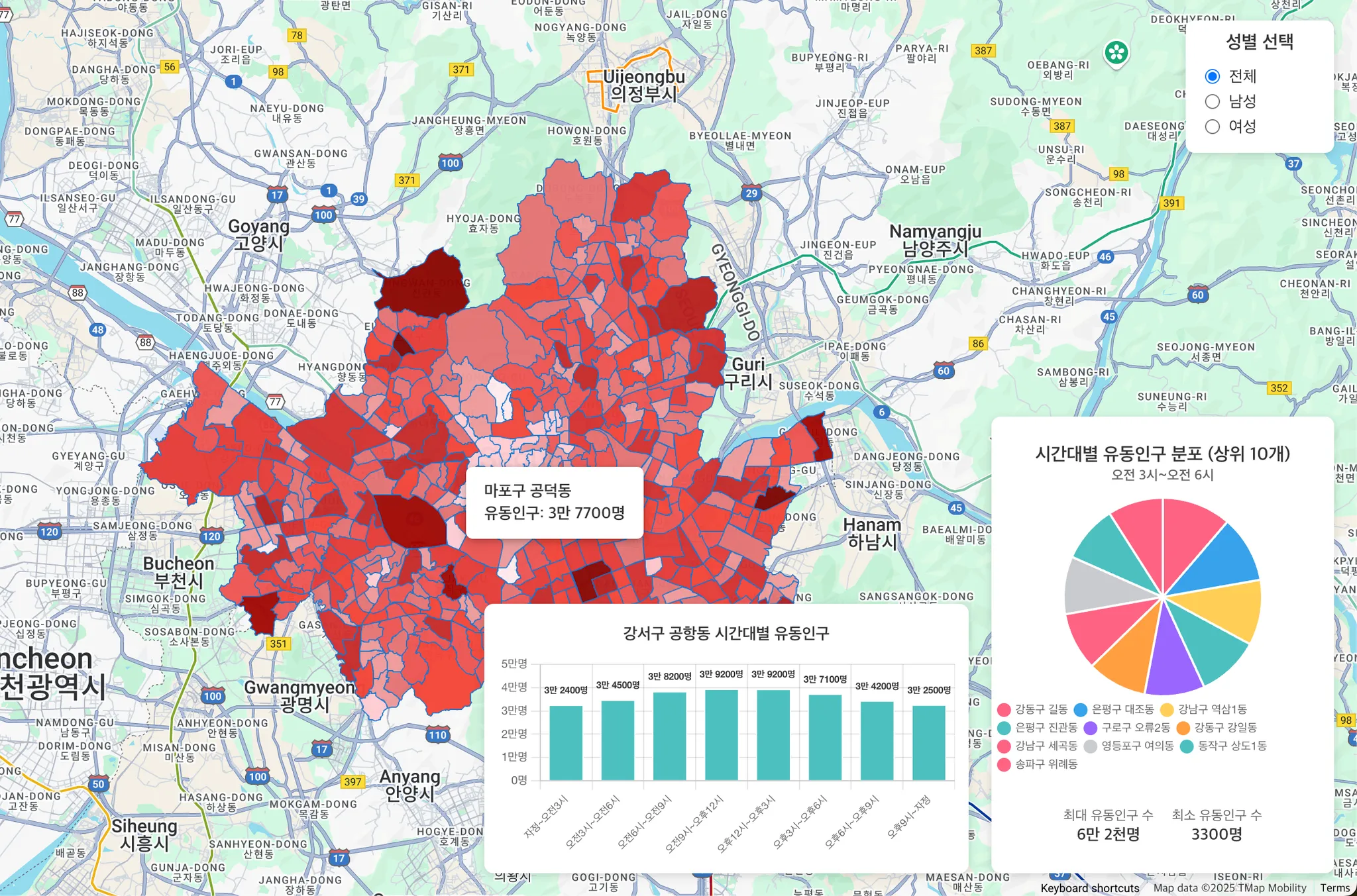
Task: Click the 자정~오전3시 bar showing 3만 2400명
Action: click(x=566, y=743)
